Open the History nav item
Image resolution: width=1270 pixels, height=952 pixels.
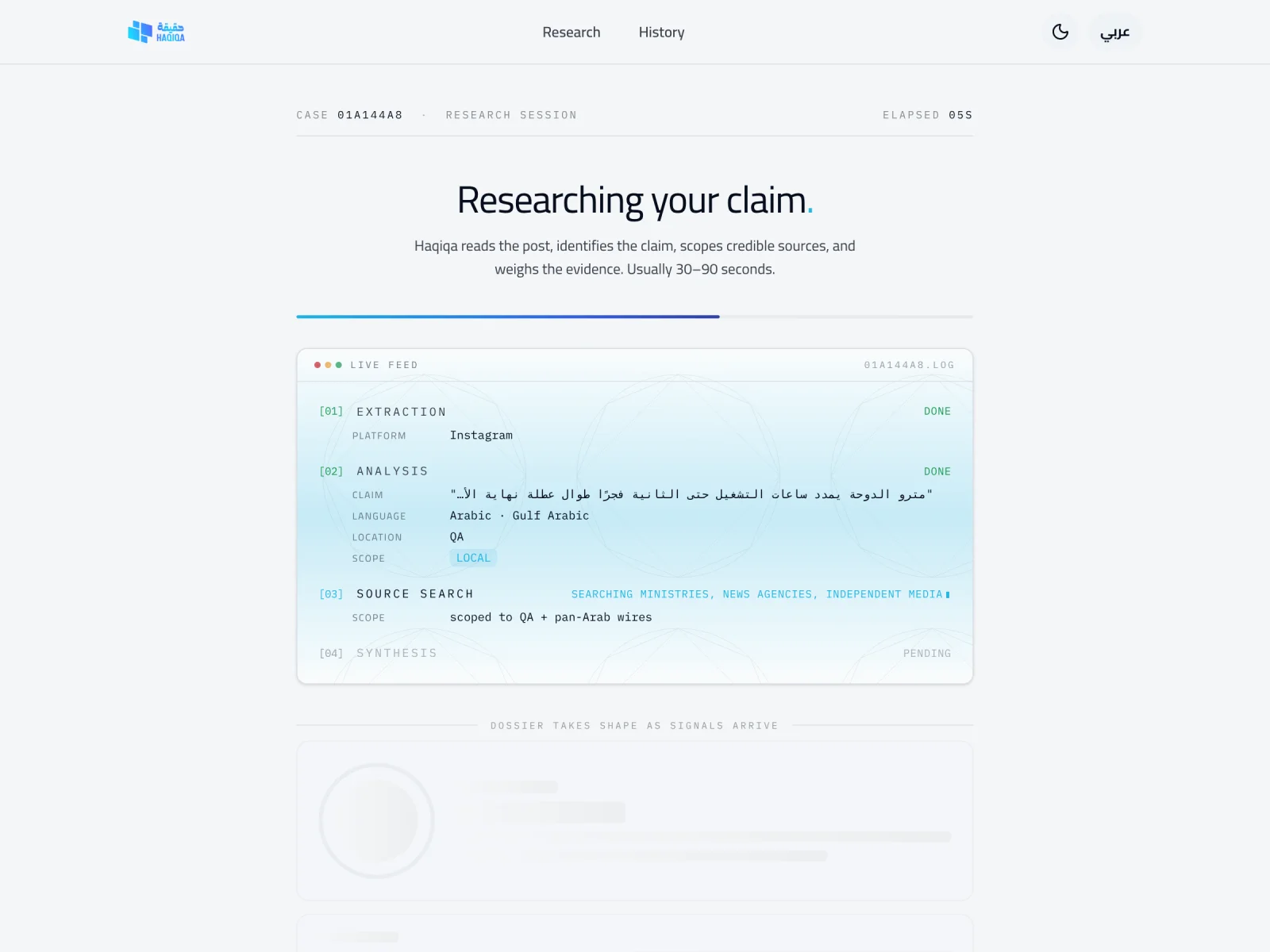click(661, 33)
